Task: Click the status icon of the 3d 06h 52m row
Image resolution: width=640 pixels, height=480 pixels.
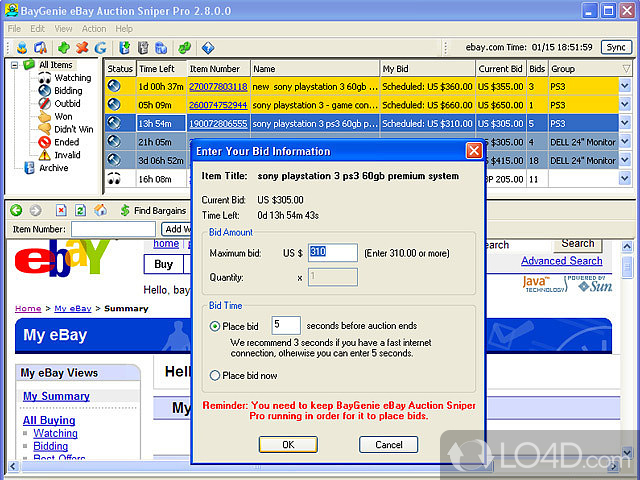Action: [114, 160]
